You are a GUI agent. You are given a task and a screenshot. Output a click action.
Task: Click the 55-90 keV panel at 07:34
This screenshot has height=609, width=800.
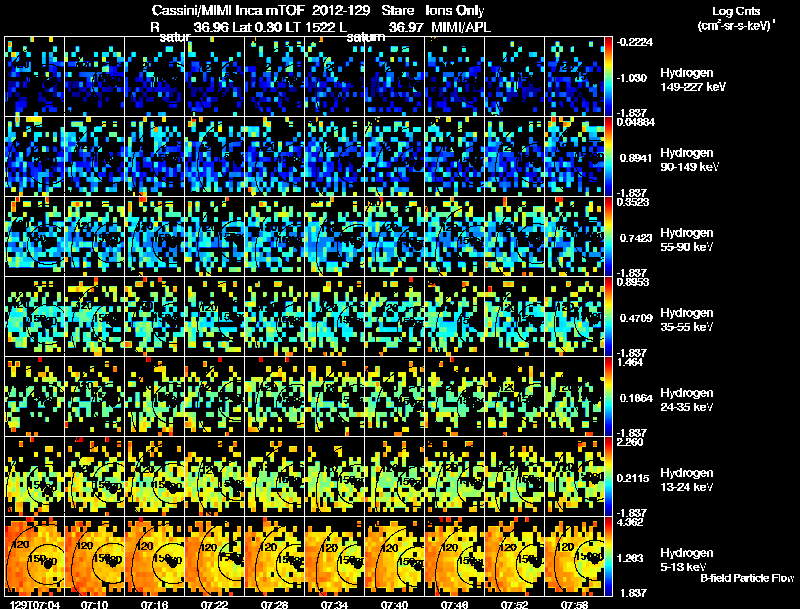[335, 236]
